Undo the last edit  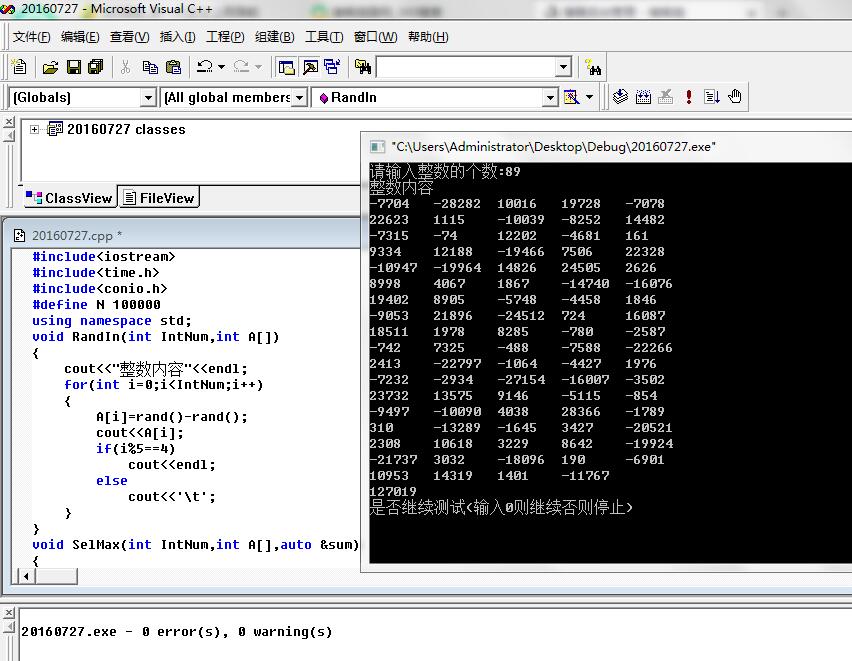(x=205, y=67)
